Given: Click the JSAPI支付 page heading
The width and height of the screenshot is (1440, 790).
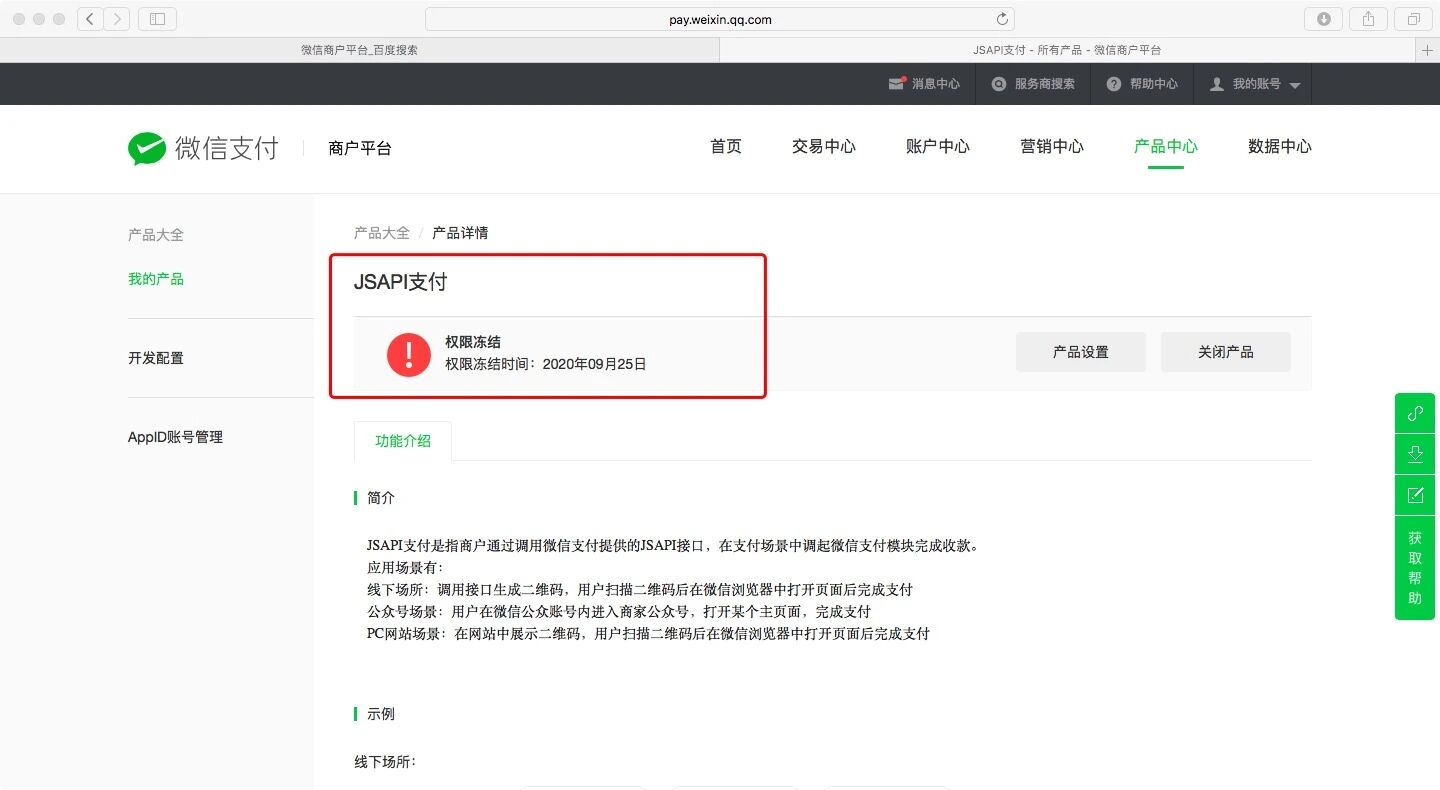Looking at the screenshot, I should click(400, 282).
